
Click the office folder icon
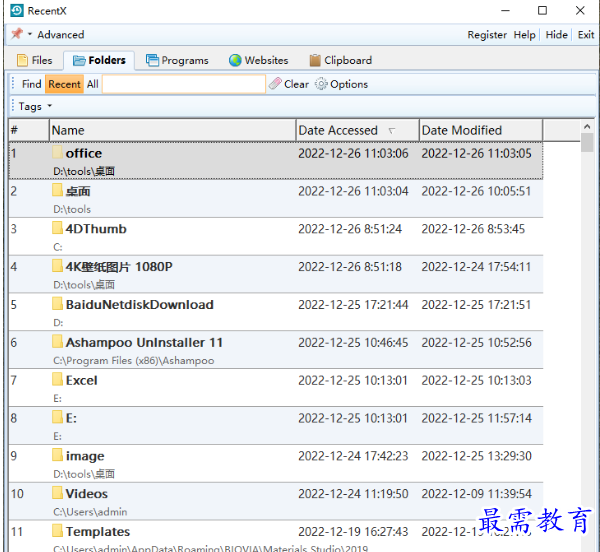pyautogui.click(x=58, y=153)
